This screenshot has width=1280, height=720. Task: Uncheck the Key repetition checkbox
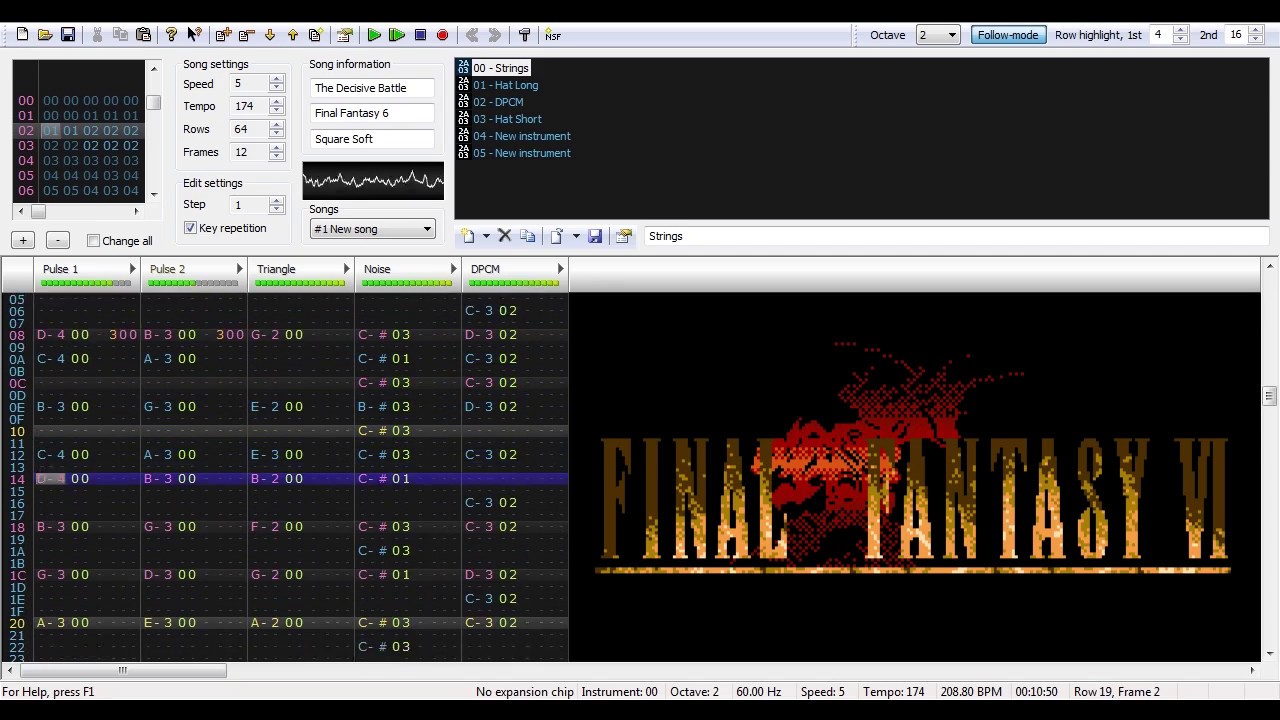pos(191,228)
